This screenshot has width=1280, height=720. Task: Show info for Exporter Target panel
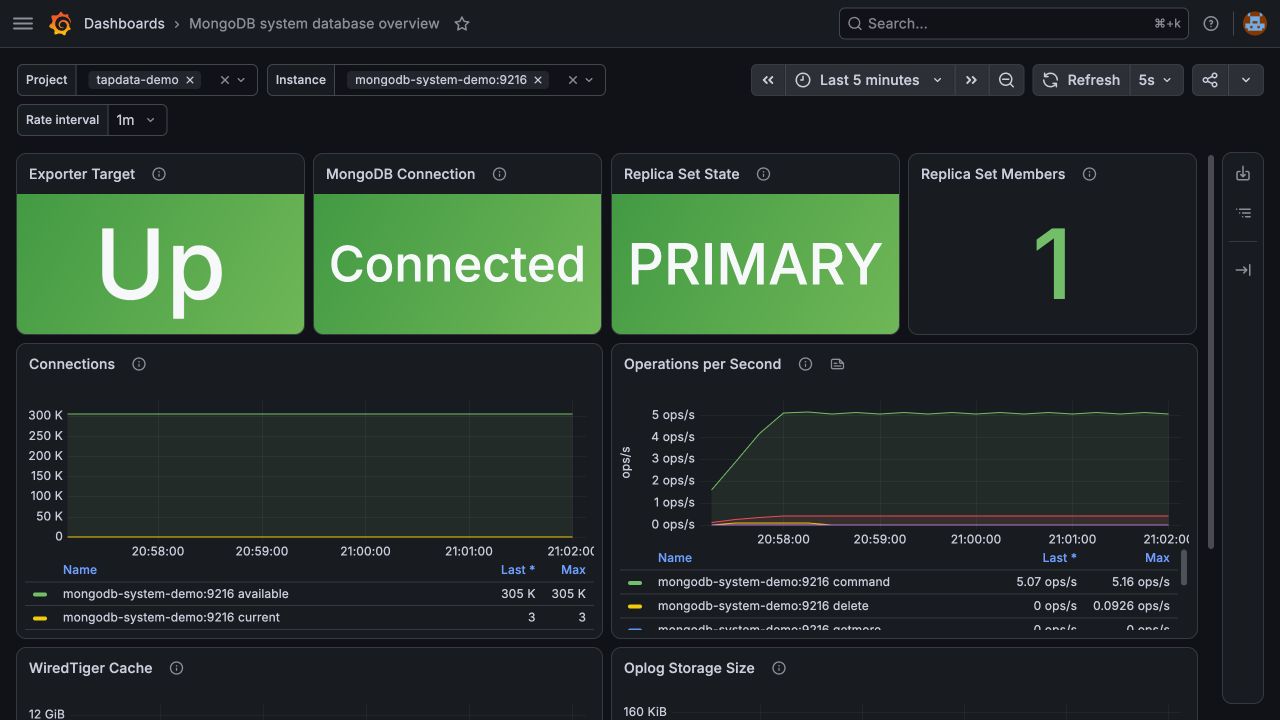(159, 174)
